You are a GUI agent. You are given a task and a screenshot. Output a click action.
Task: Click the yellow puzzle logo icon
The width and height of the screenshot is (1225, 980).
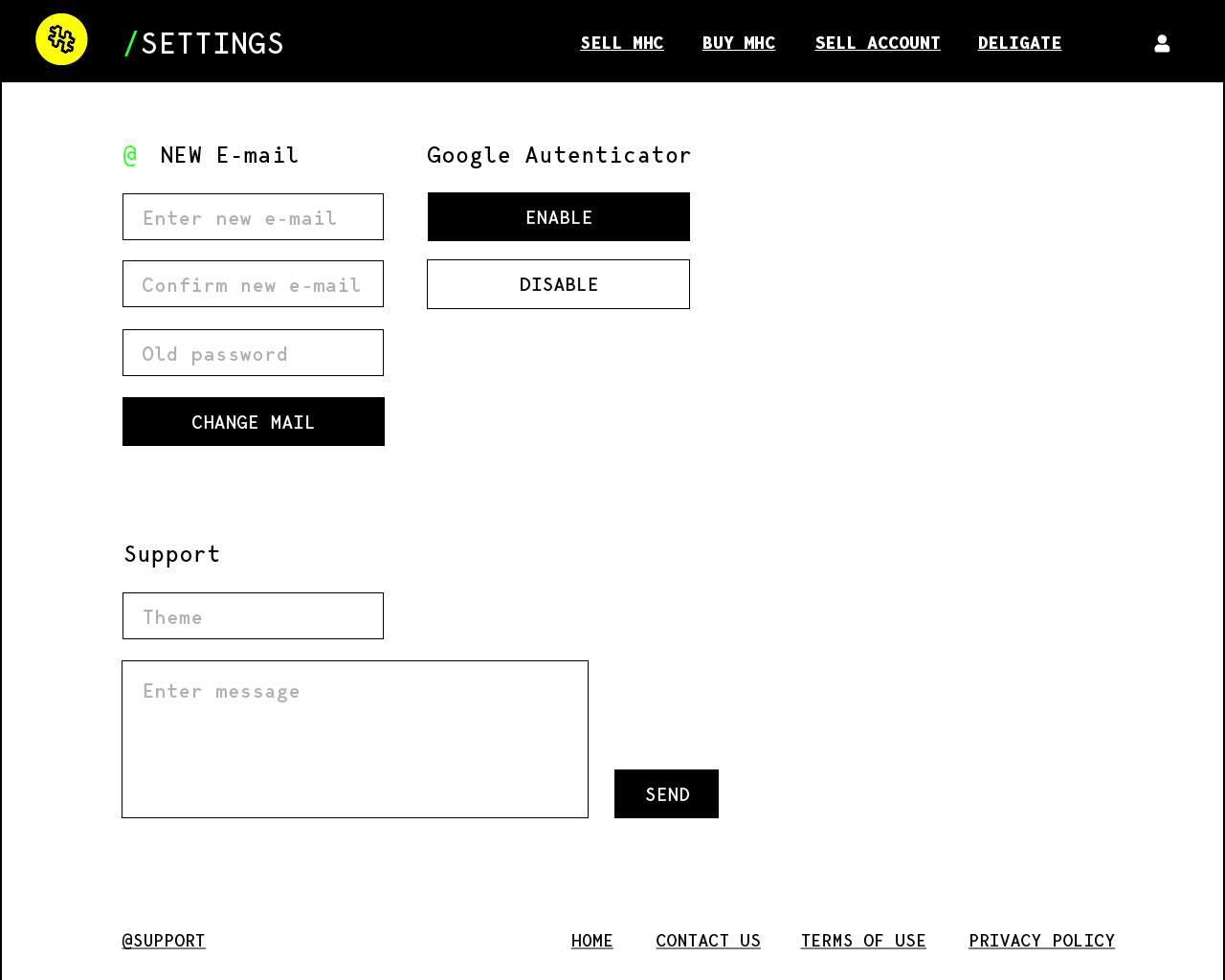(61, 39)
